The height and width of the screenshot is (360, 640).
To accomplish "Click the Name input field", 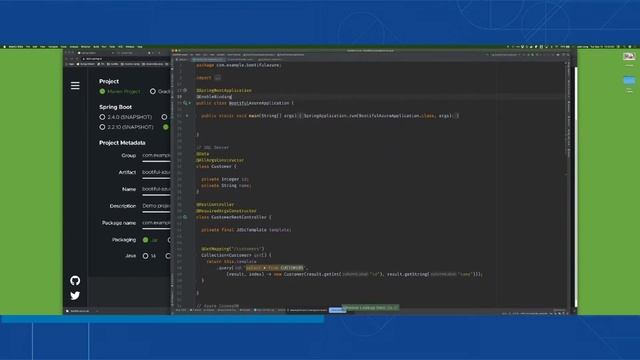I will 156,189.
